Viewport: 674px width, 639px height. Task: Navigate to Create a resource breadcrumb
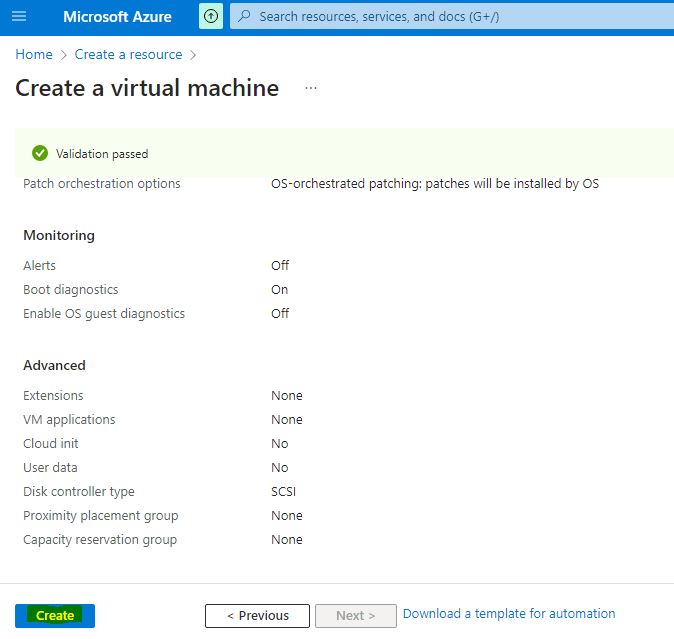coord(128,54)
